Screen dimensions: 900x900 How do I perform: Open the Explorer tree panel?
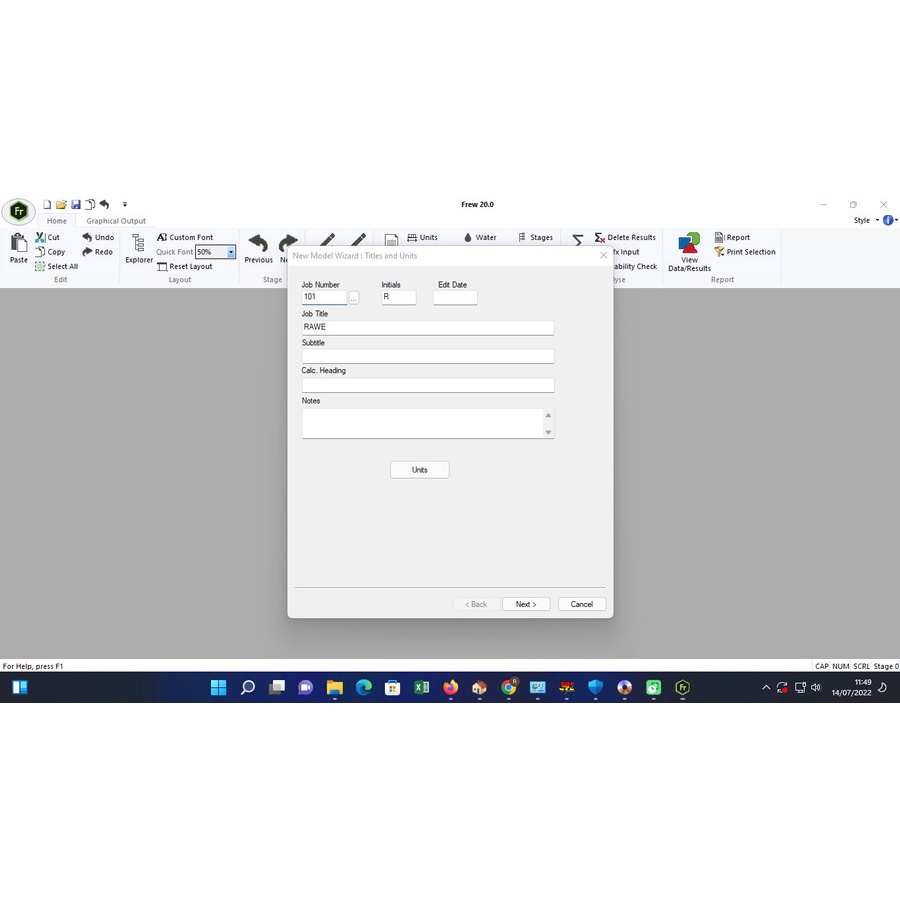pyautogui.click(x=139, y=248)
